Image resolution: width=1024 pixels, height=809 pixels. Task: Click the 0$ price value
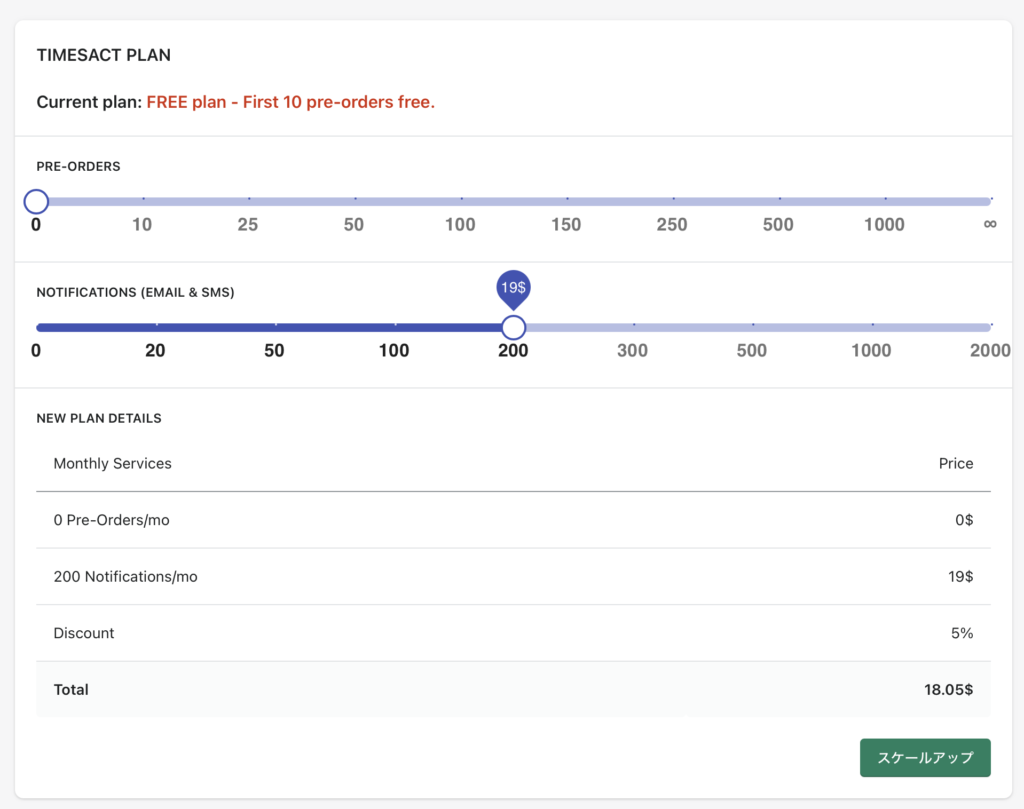coord(964,520)
